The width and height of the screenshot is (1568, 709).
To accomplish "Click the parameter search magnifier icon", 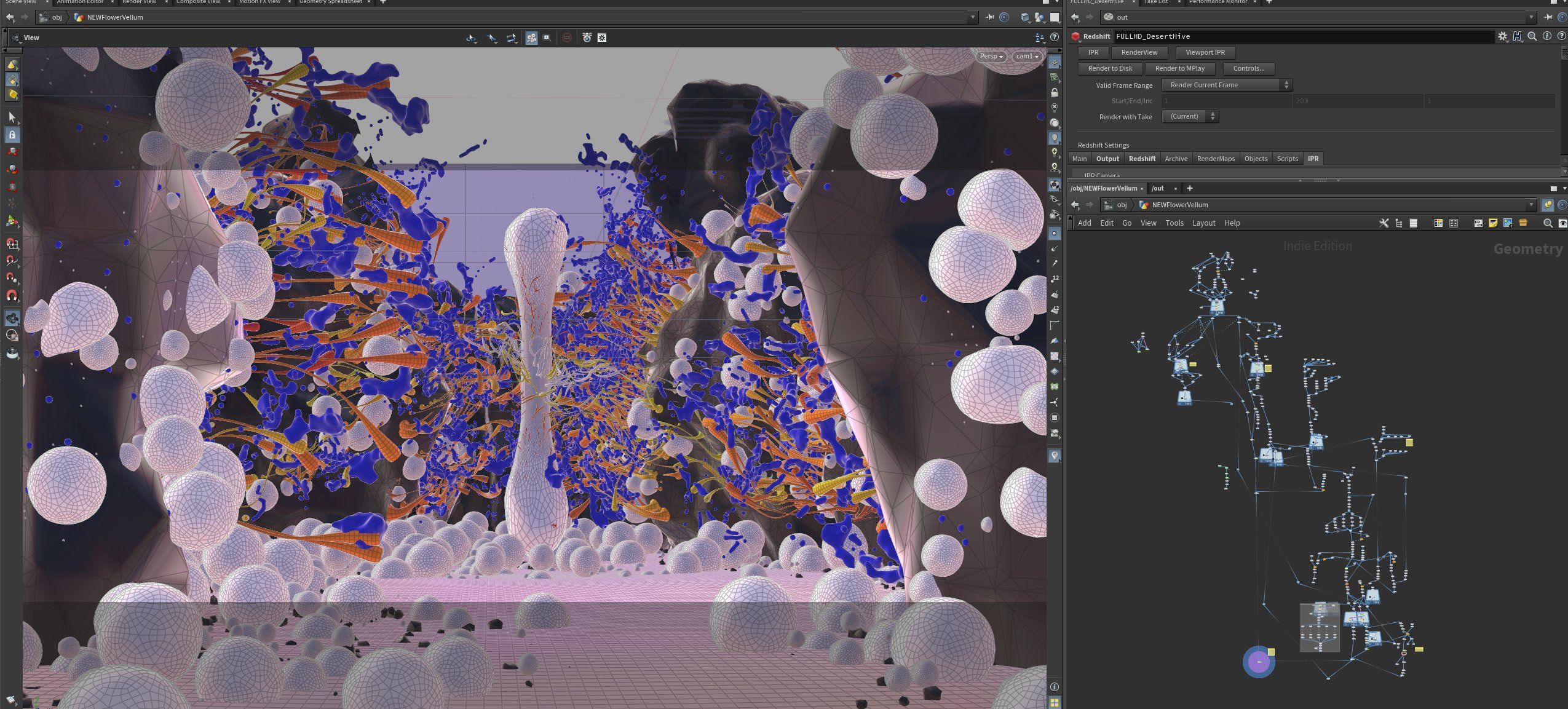I will click(1532, 36).
